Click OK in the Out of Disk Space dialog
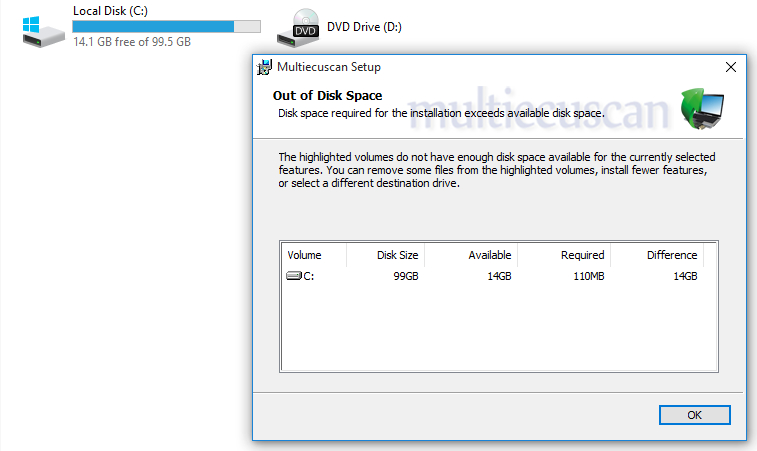757x451 pixels. coord(694,415)
